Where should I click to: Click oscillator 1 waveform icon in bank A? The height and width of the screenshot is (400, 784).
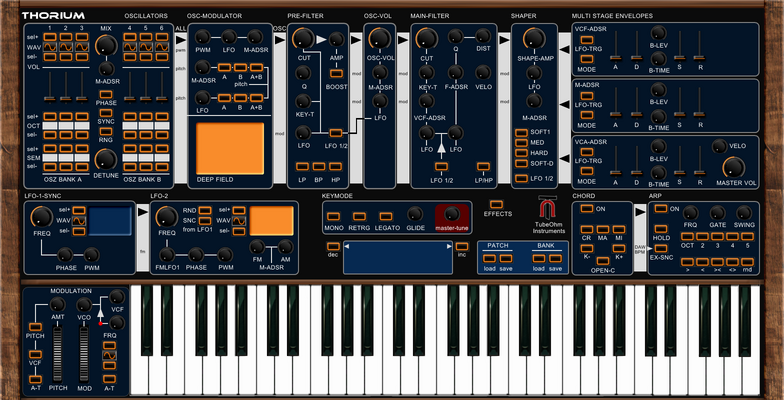click(x=50, y=47)
